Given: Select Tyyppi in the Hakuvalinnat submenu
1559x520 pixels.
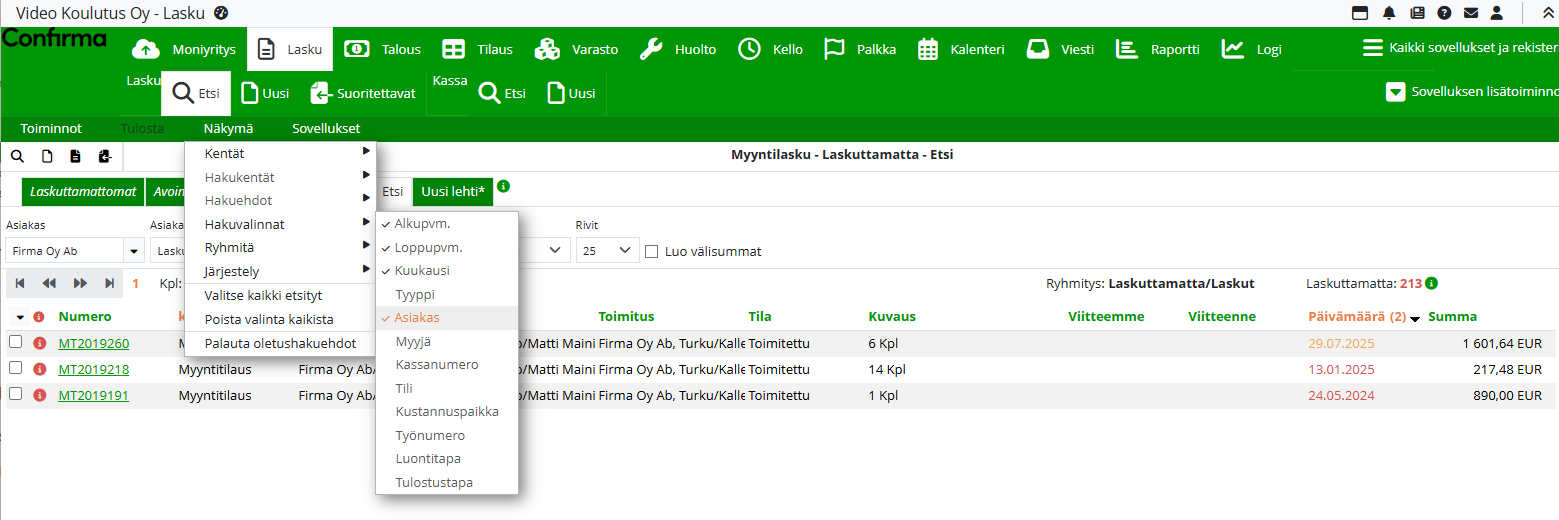Looking at the screenshot, I should tap(415, 295).
